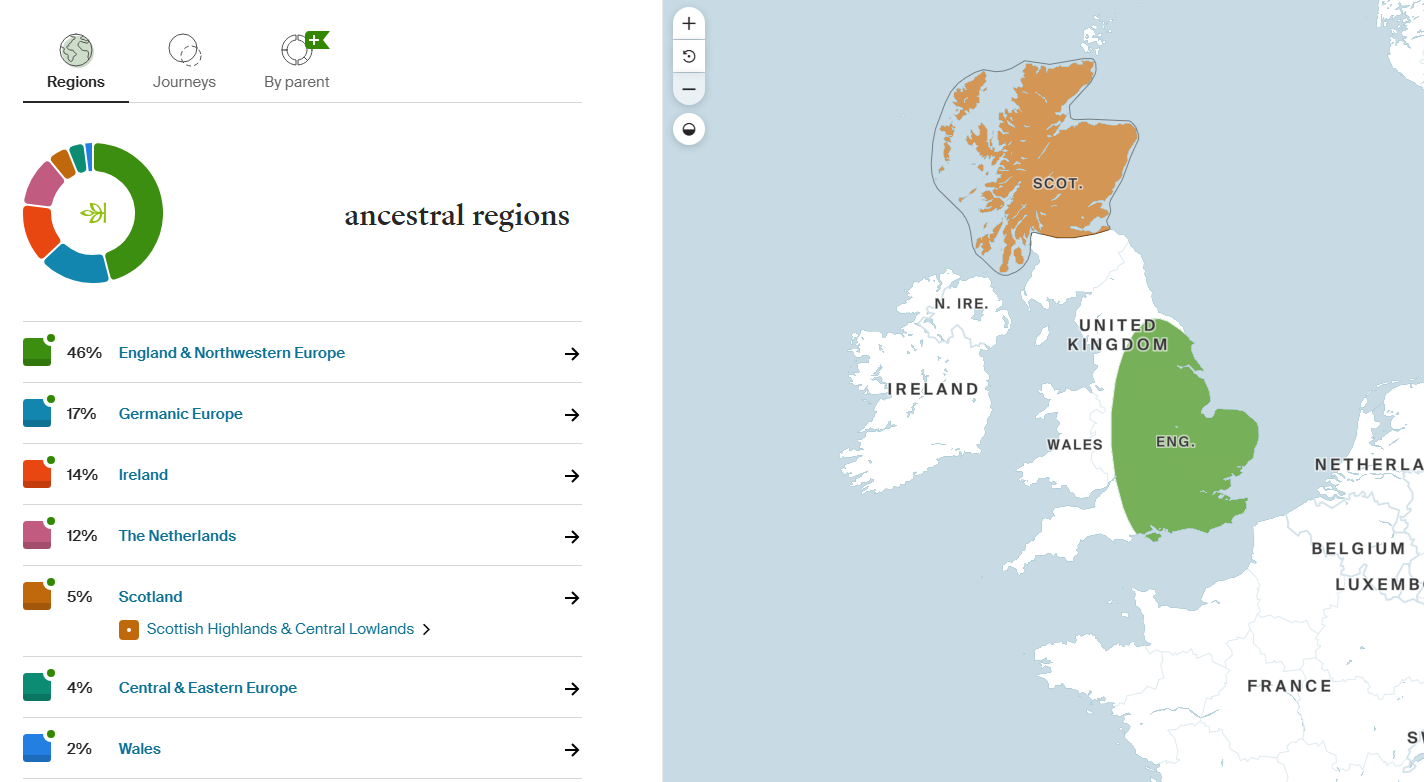Click the 2% value for Wales
The width and height of the screenshot is (1427, 782).
79,749
